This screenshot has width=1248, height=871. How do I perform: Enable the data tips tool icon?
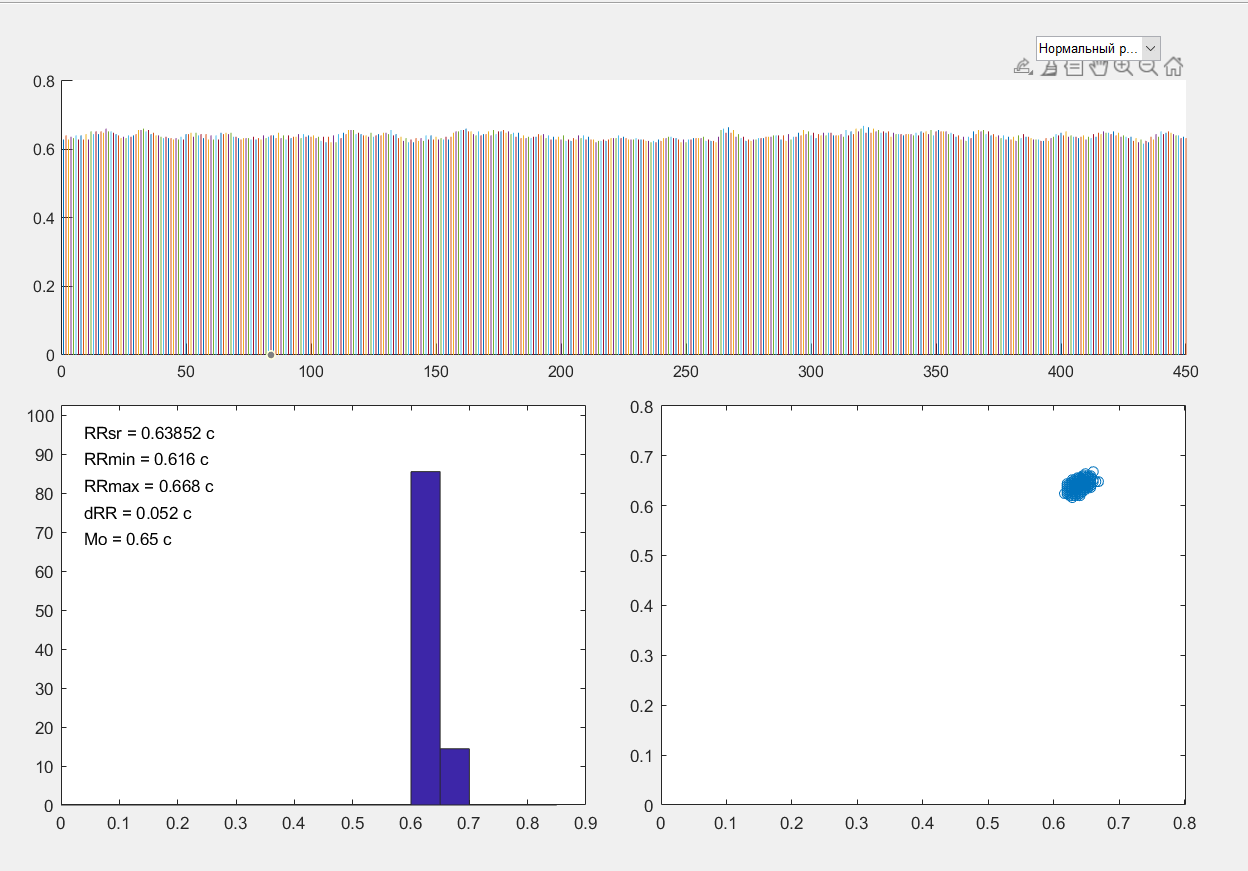[x=1073, y=67]
